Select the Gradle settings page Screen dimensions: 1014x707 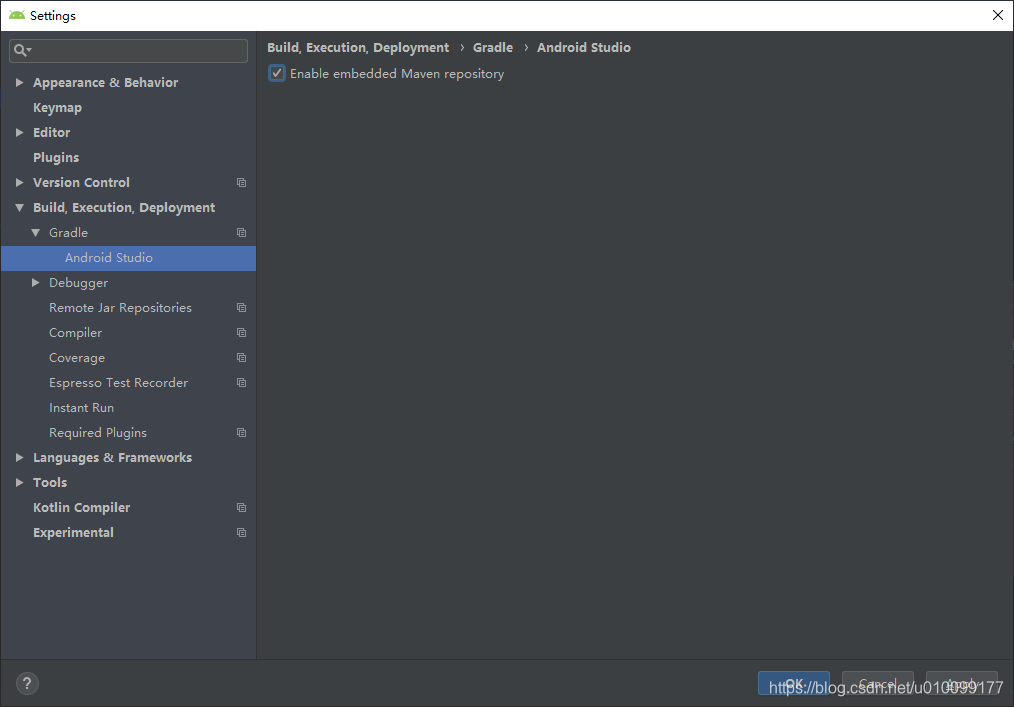[69, 232]
